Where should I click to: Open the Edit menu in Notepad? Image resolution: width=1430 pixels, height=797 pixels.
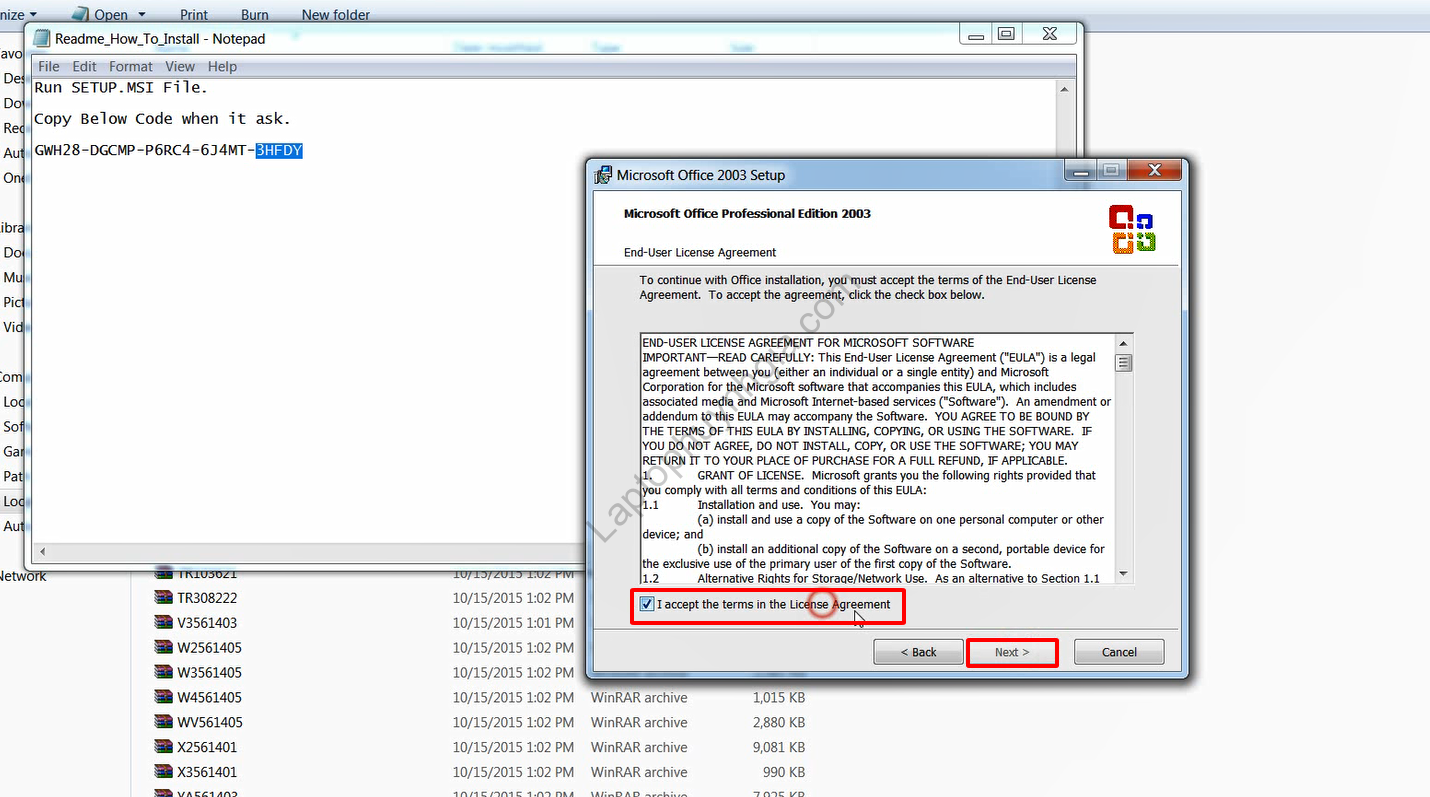(84, 66)
